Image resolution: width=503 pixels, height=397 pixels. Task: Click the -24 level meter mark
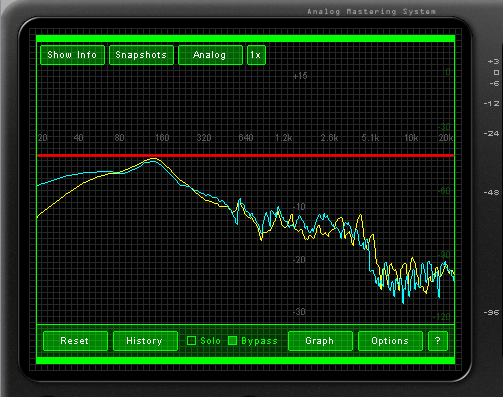coord(491,133)
